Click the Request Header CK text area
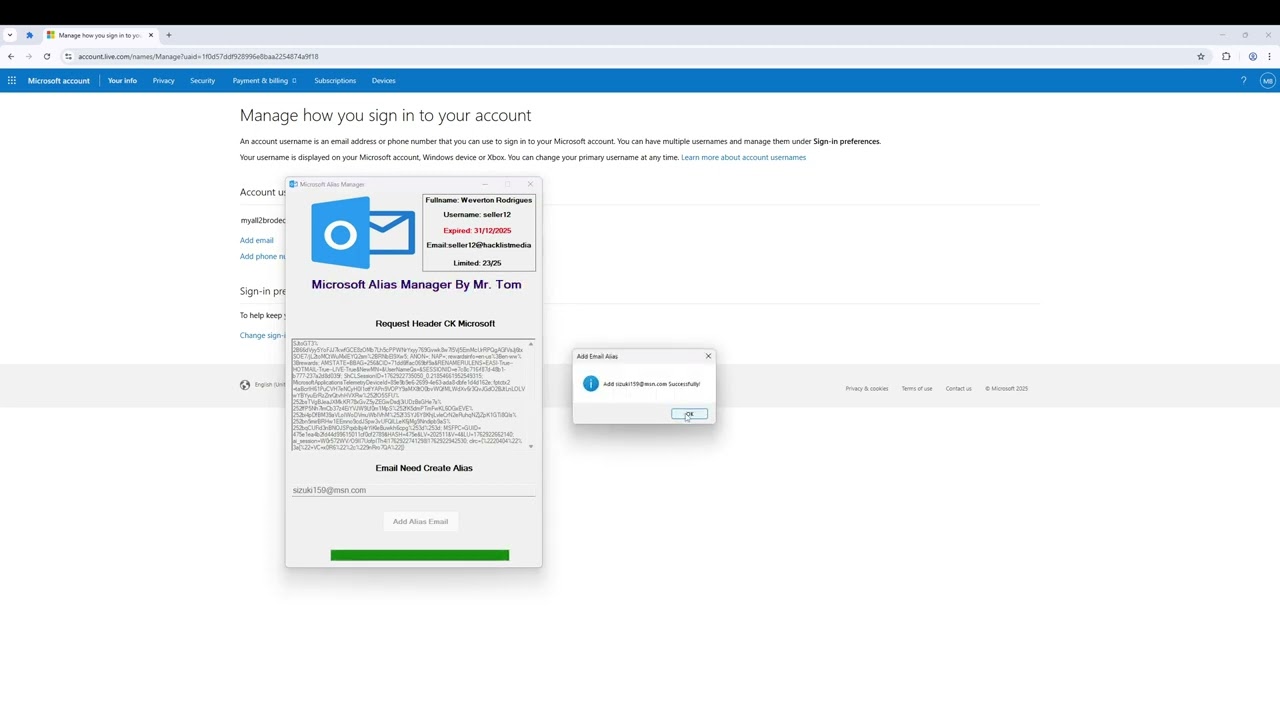The image size is (1280, 720). click(x=409, y=395)
